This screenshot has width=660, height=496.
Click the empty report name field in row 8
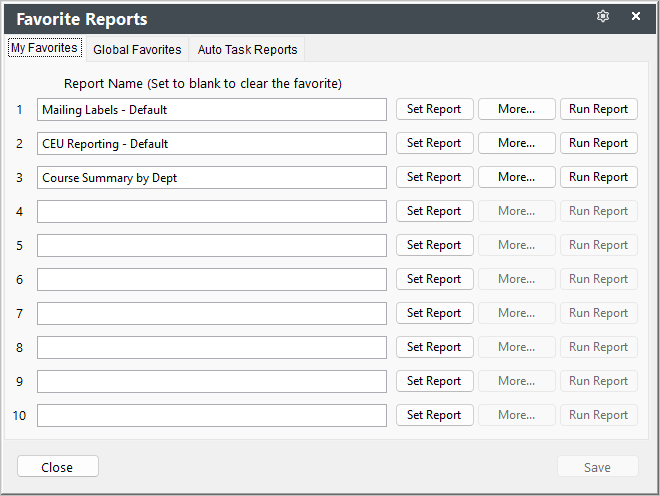(x=212, y=347)
